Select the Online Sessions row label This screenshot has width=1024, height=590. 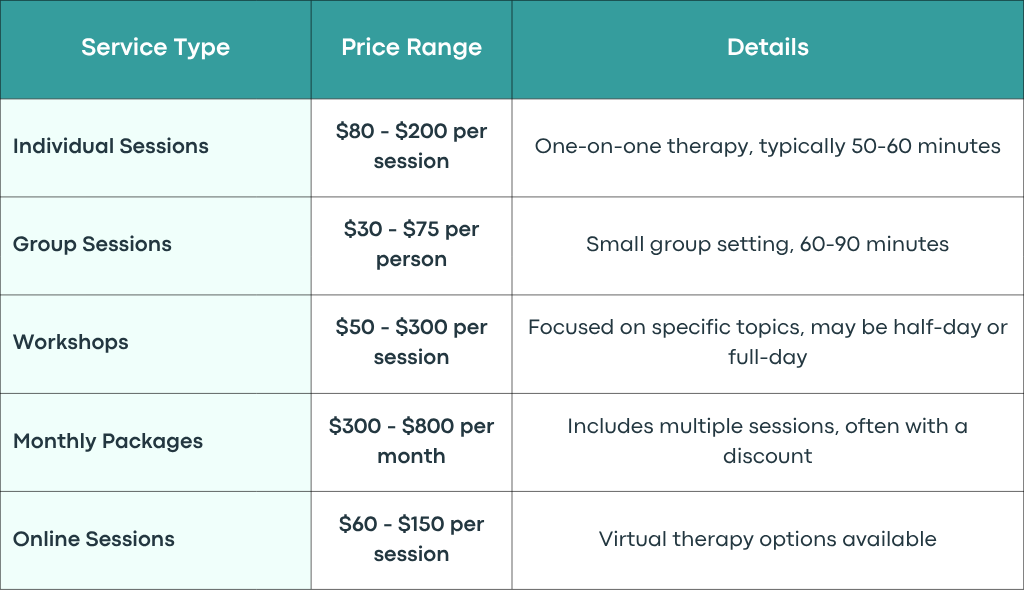93,539
